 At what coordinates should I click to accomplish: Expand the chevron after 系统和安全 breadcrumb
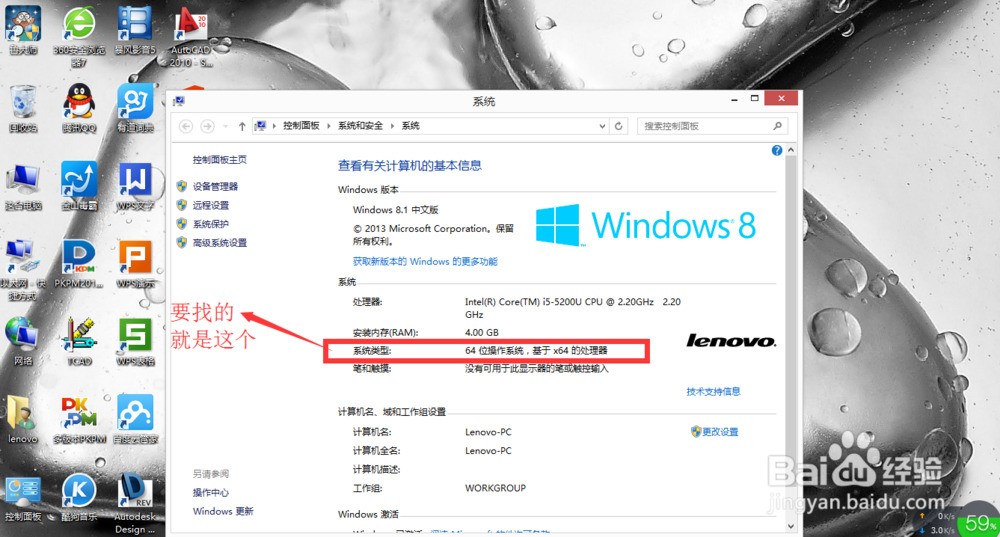[x=392, y=126]
